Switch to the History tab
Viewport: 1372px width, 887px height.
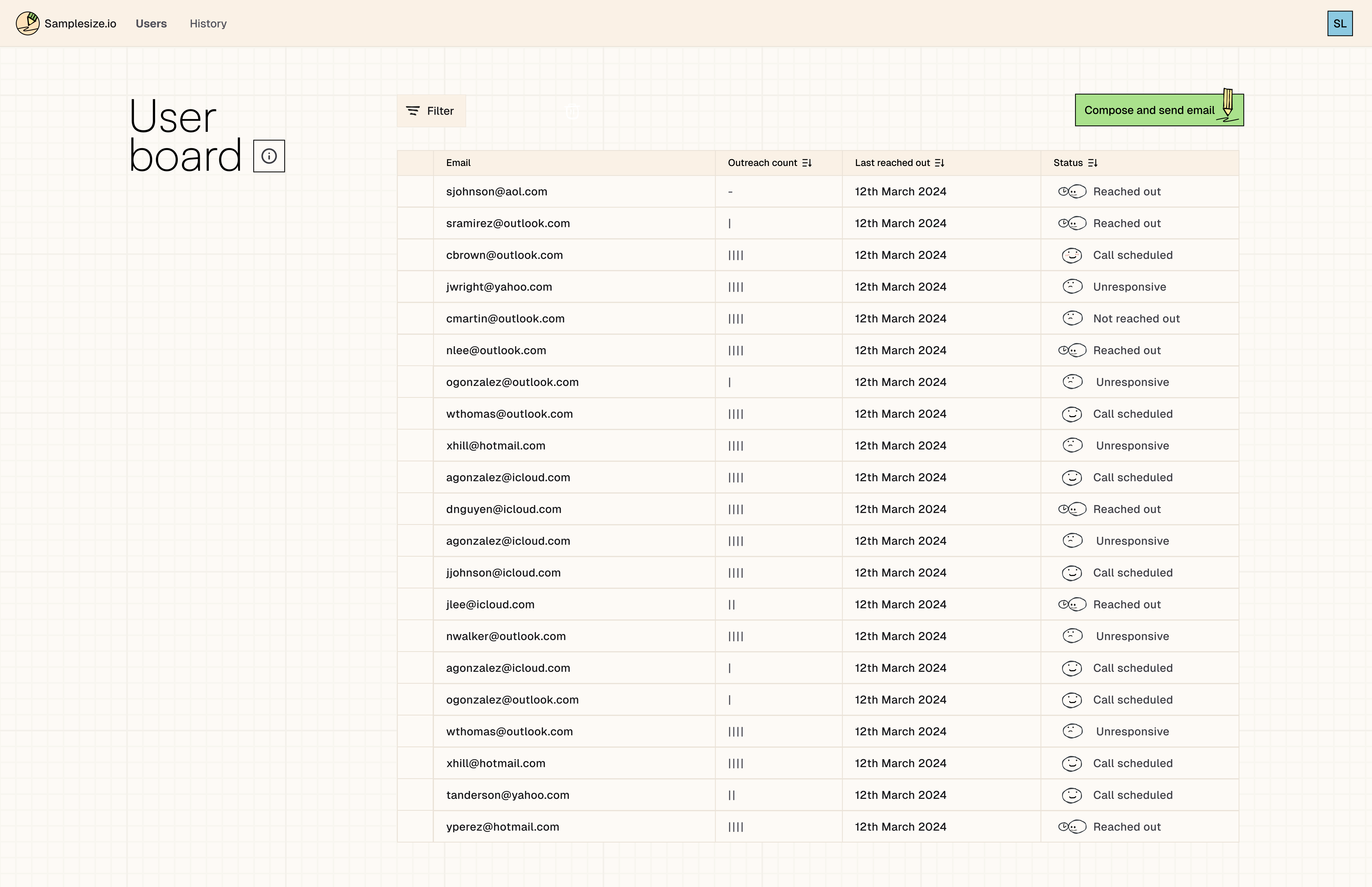click(208, 24)
